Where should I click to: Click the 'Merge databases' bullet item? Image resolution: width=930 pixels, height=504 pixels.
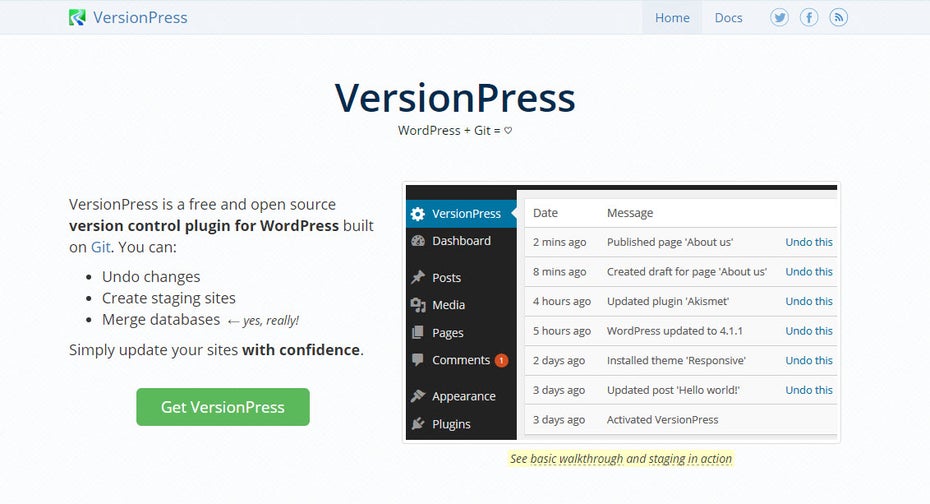[161, 320]
